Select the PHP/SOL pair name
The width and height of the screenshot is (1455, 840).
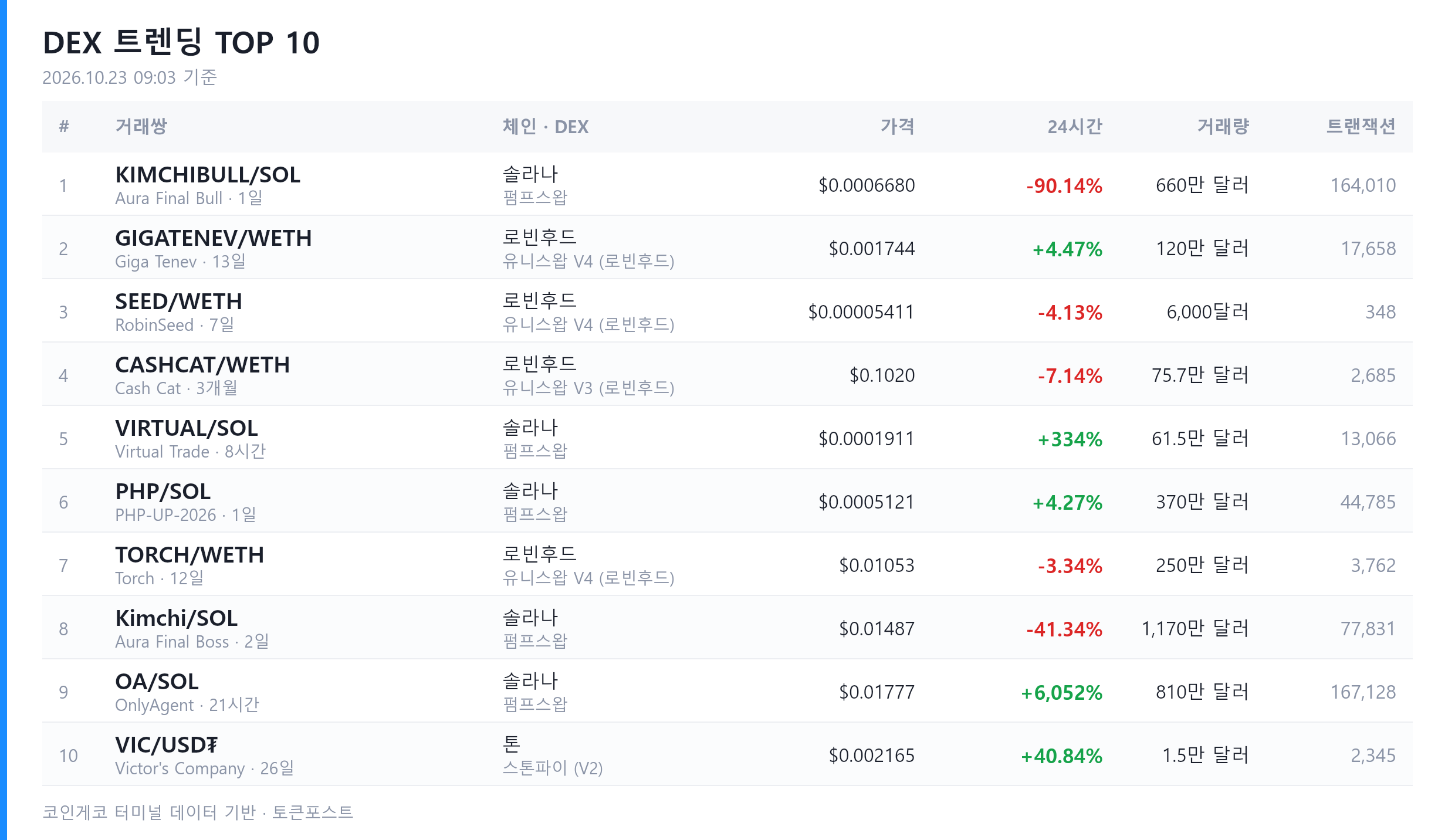163,492
